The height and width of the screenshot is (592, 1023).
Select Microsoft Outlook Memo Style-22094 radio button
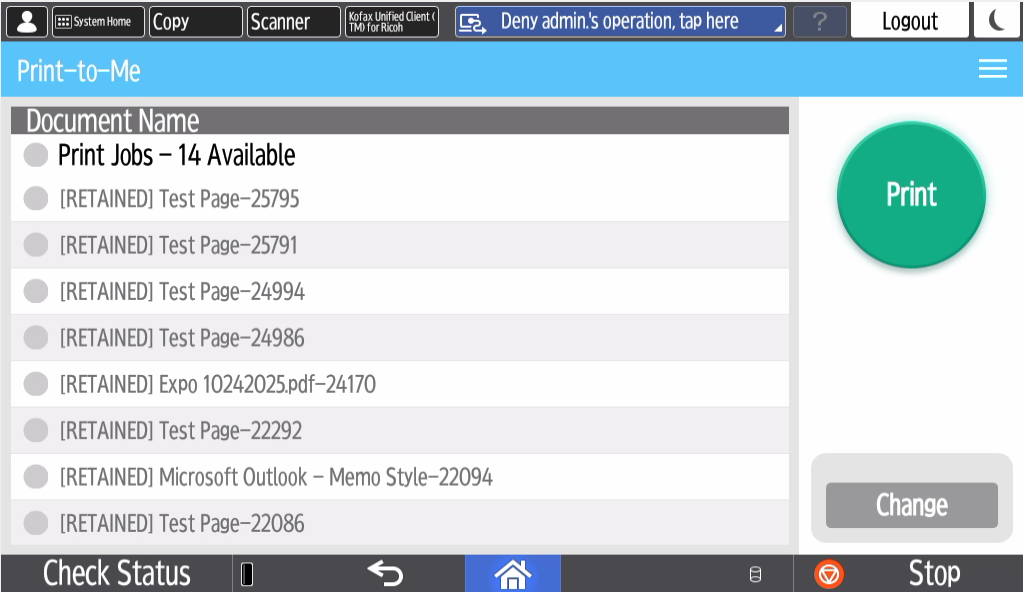point(36,477)
